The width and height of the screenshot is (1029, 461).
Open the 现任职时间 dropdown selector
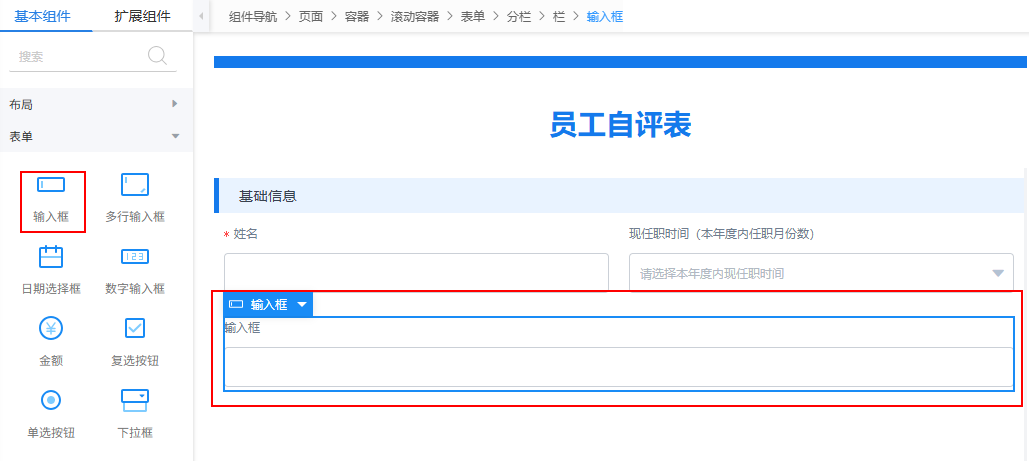coord(821,273)
